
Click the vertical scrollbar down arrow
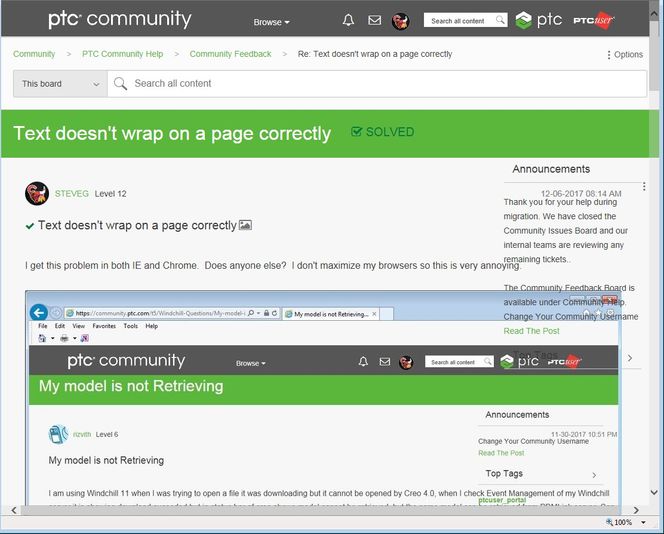tap(654, 492)
